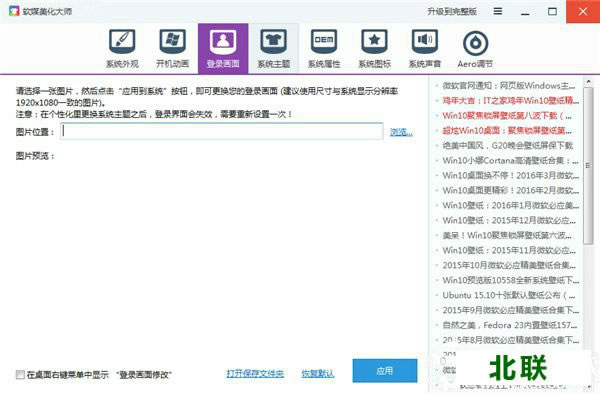Open the 系统外观 section

(x=122, y=49)
